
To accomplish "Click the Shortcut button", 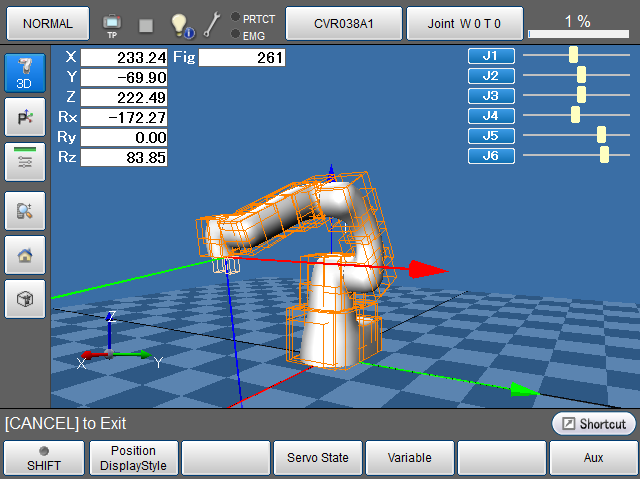I will click(x=593, y=424).
